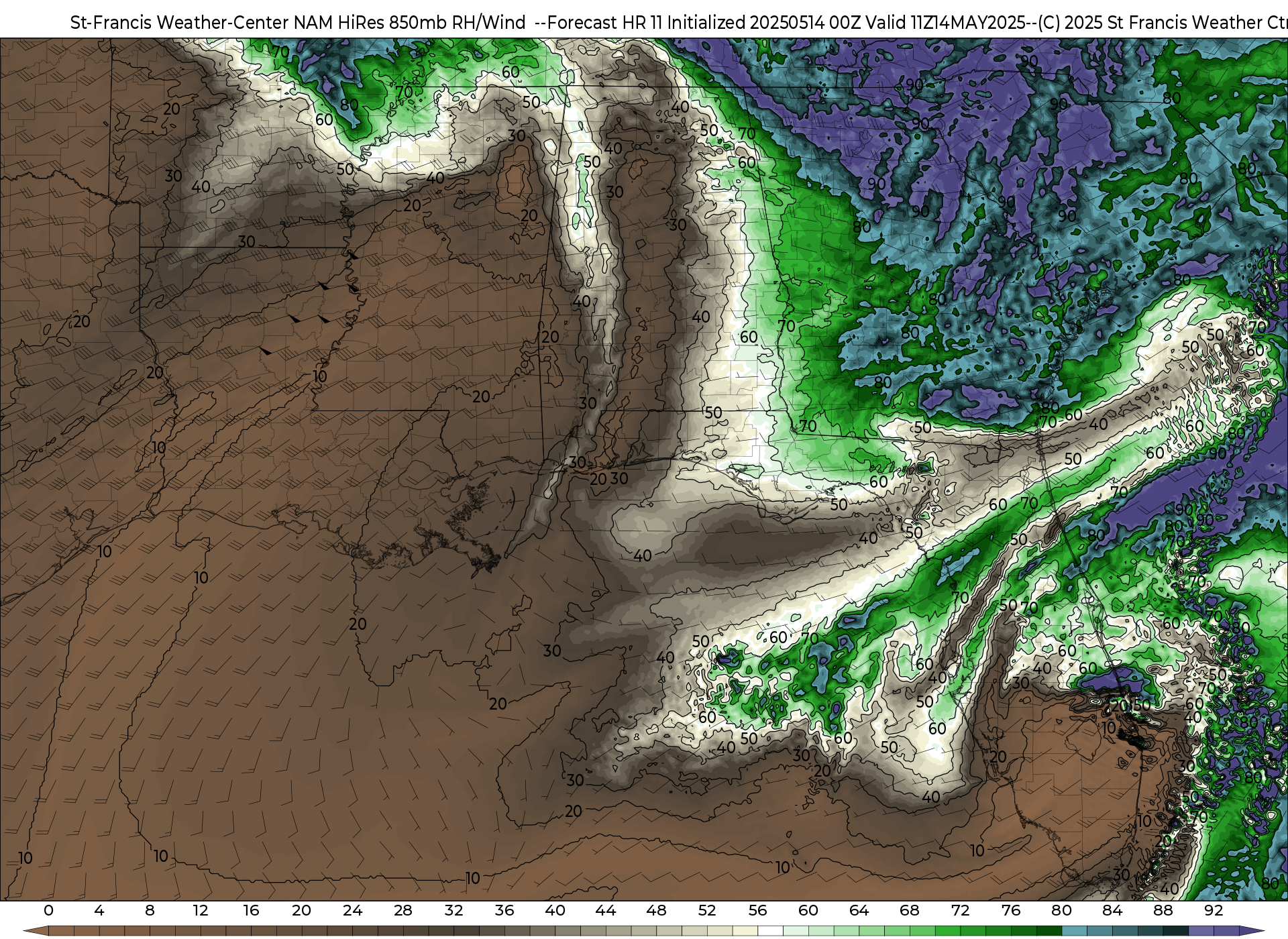Viewport: 1288px width, 939px height.
Task: Click the color scale label "0"
Action: tap(48, 910)
